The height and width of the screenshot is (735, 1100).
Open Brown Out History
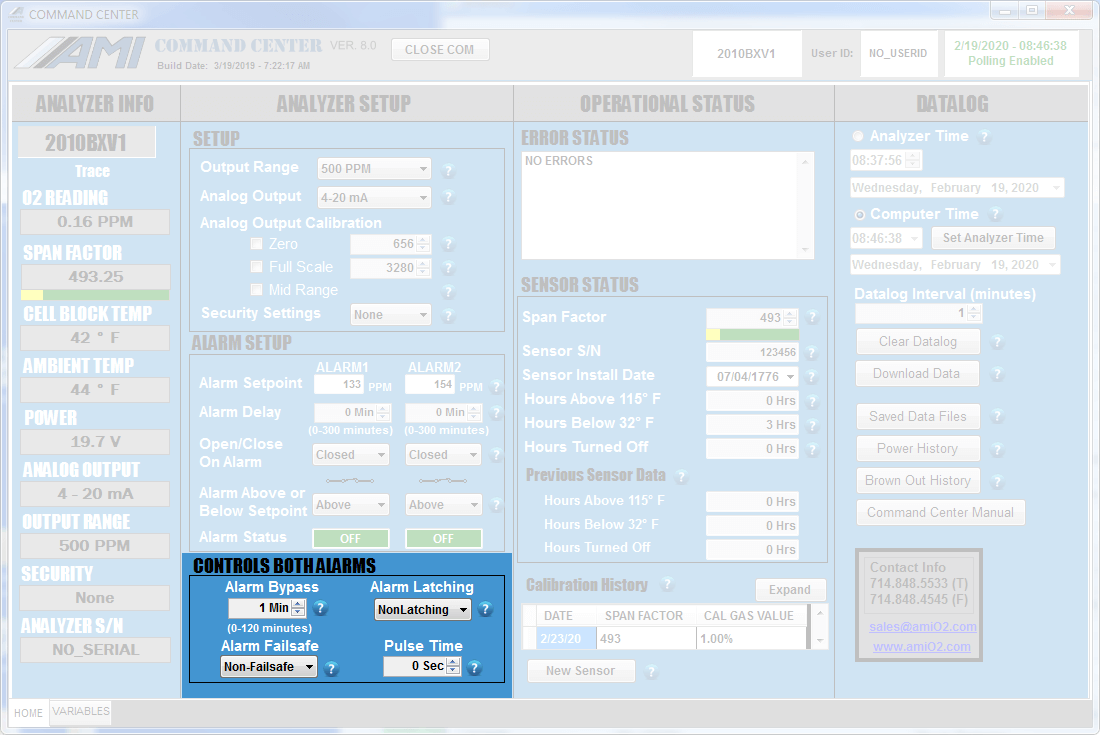[918, 480]
